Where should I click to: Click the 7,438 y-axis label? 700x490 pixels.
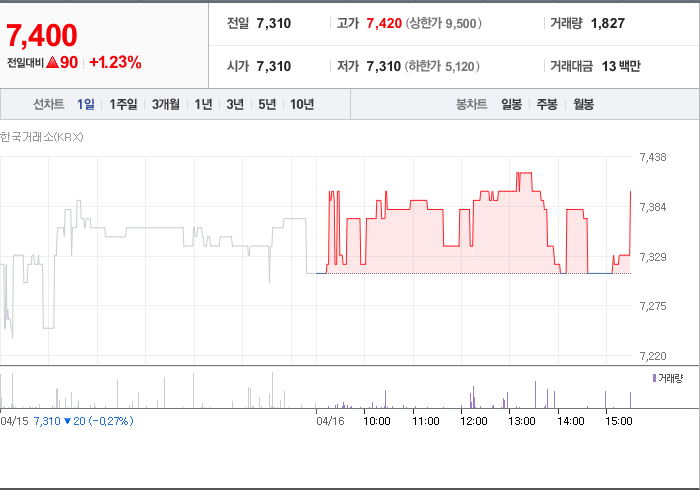[653, 157]
